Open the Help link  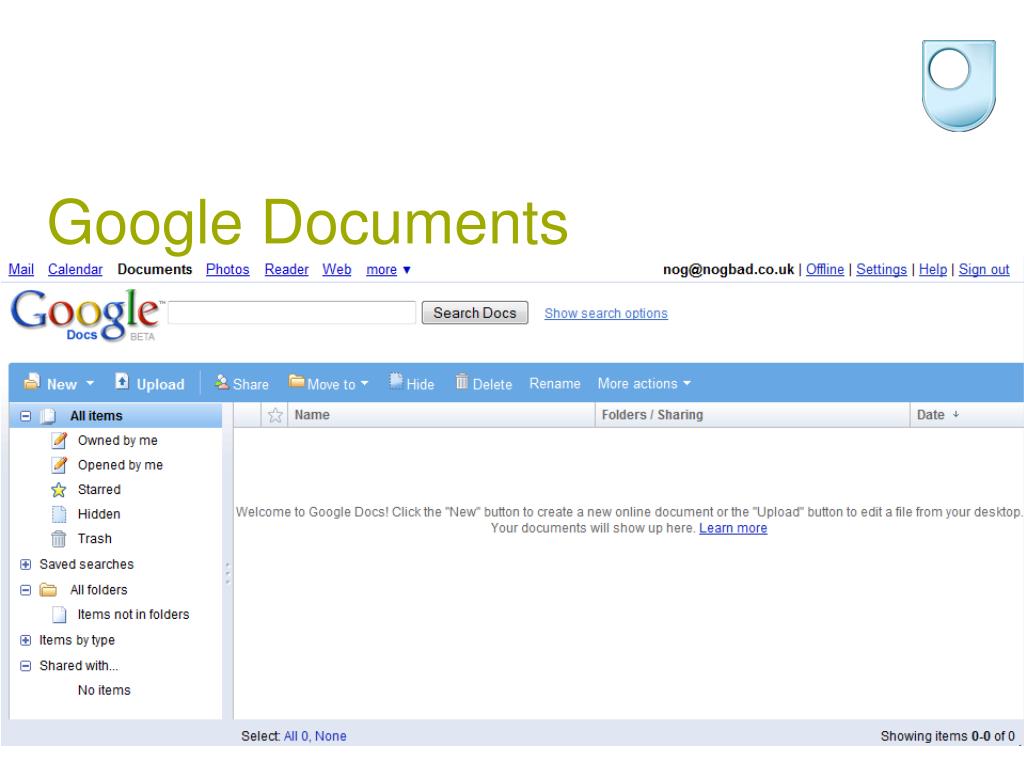(x=933, y=269)
